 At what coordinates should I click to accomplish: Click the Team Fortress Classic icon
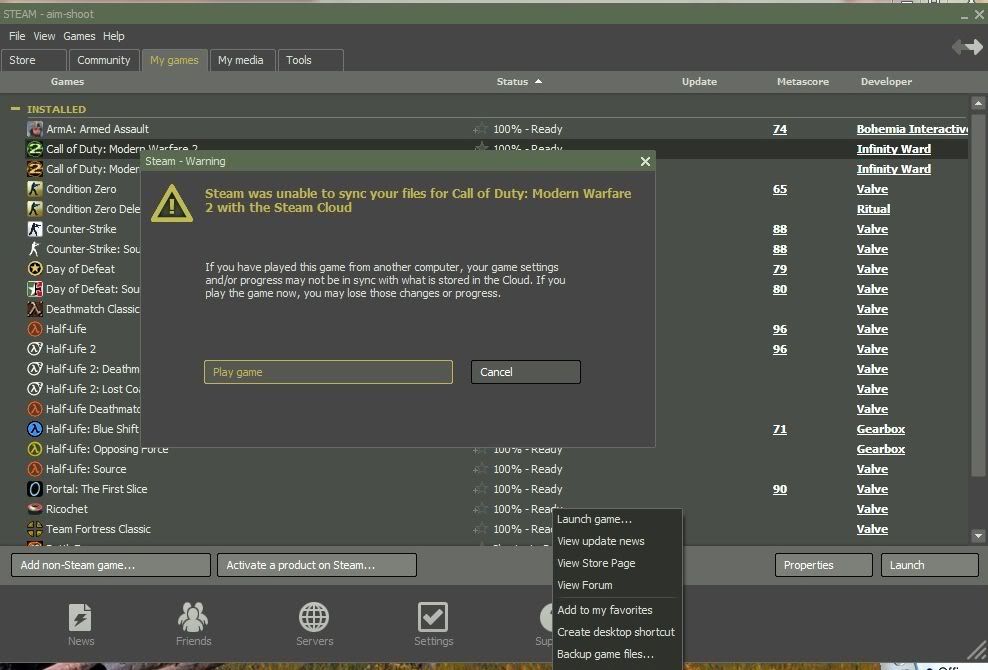35,529
